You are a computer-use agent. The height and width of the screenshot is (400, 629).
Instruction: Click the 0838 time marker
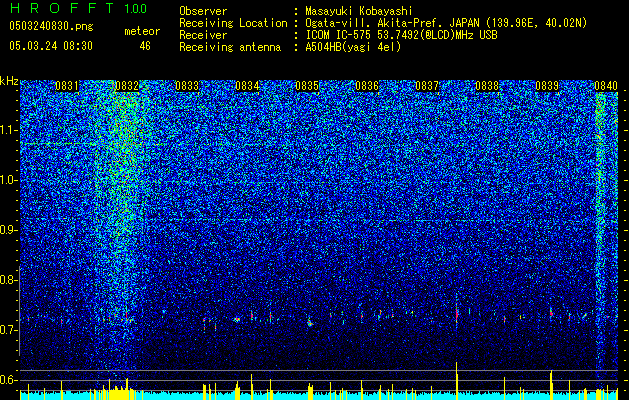(x=487, y=86)
